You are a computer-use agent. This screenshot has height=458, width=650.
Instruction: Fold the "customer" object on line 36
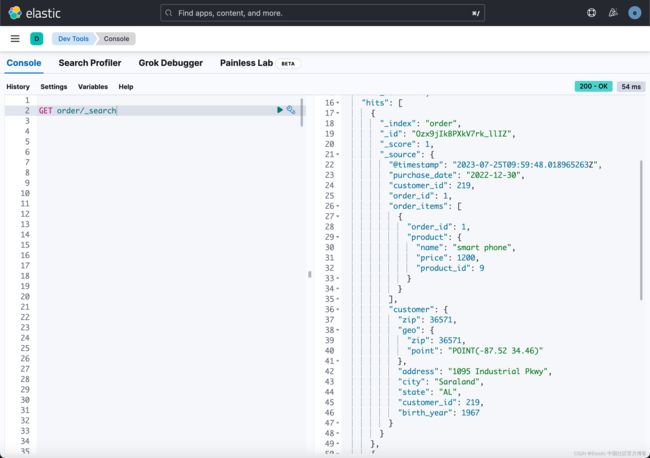[x=337, y=309]
